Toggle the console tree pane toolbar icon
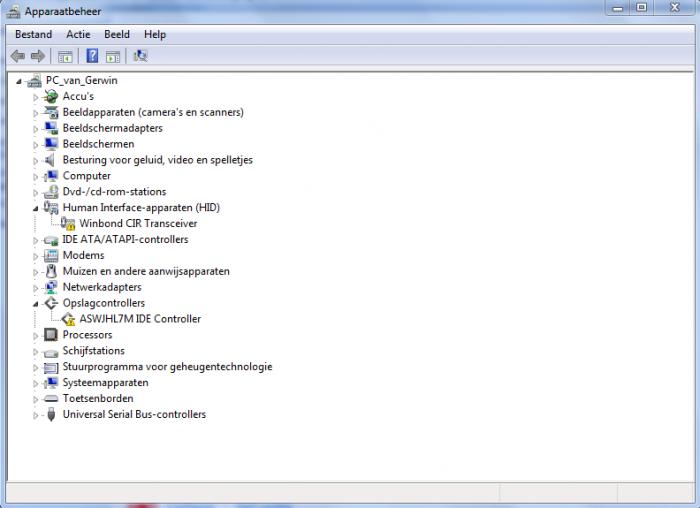 [65, 56]
